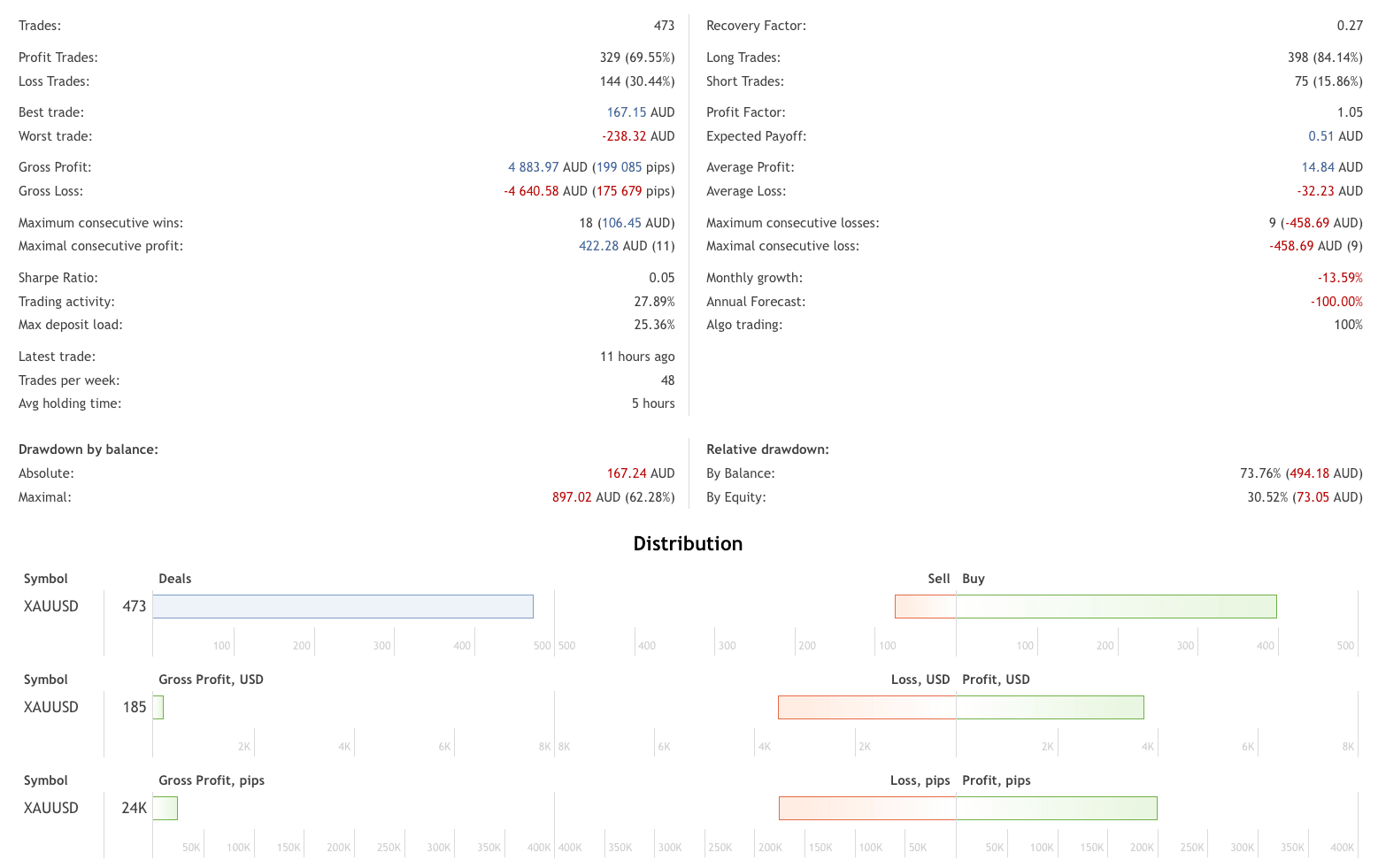Click the red Sell distribution bar
This screenshot has width=1378, height=868.
(x=925, y=606)
